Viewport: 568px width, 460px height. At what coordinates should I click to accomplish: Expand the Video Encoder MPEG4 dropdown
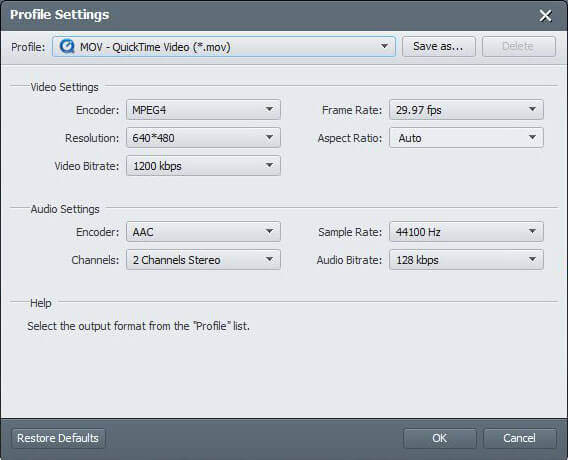[x=203, y=109]
